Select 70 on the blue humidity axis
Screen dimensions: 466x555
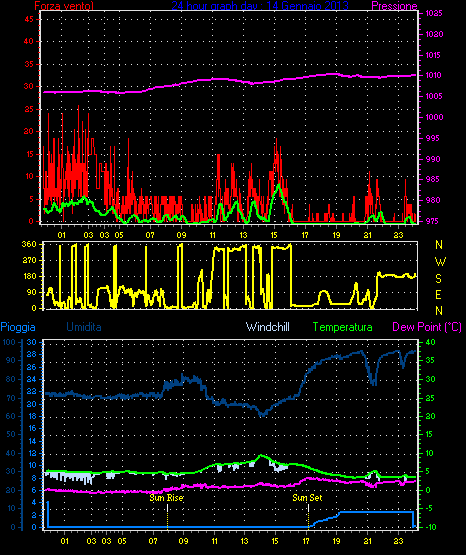[x=11, y=398]
